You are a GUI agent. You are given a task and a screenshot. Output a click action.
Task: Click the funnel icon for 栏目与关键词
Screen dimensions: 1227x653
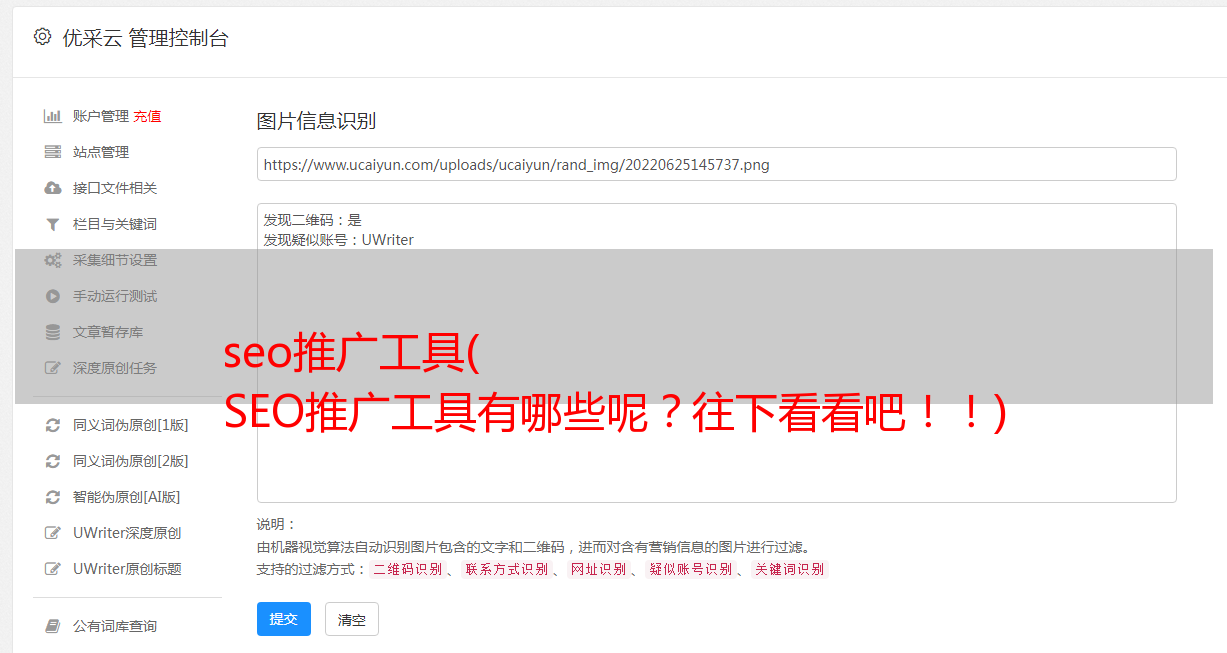(x=53, y=224)
